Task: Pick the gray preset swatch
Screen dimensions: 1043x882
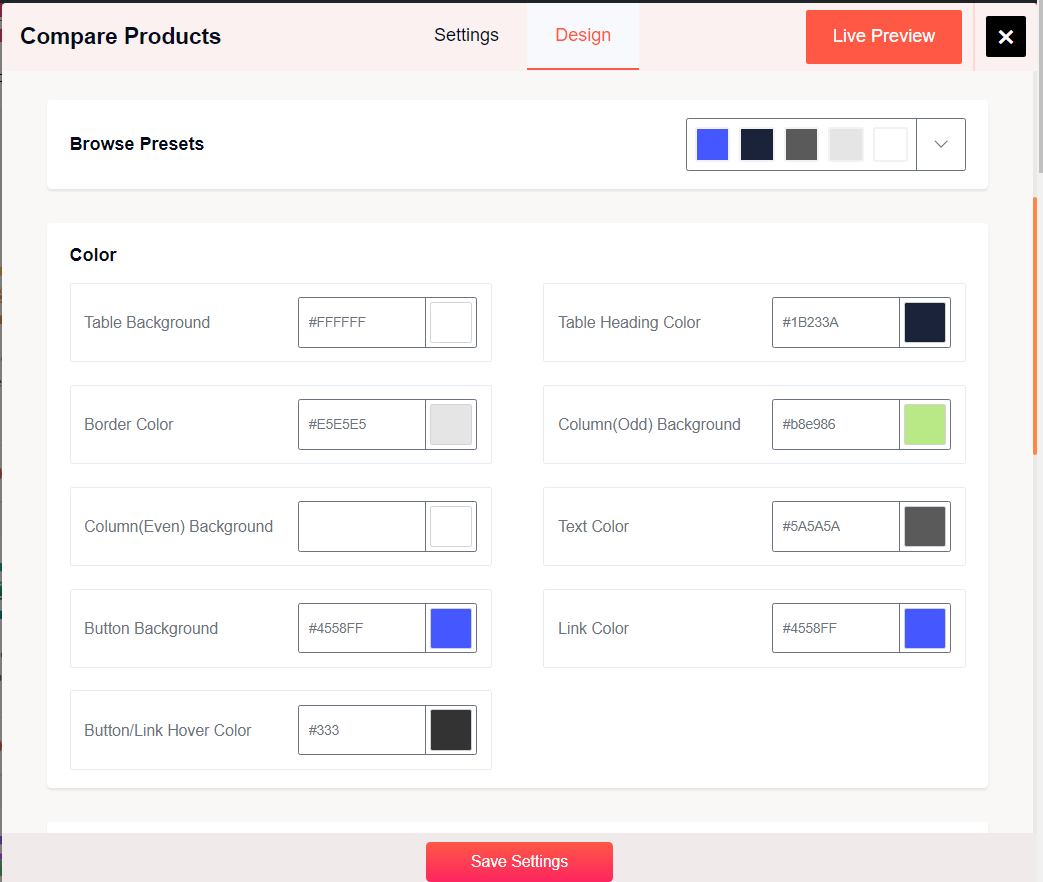Action: click(x=801, y=144)
